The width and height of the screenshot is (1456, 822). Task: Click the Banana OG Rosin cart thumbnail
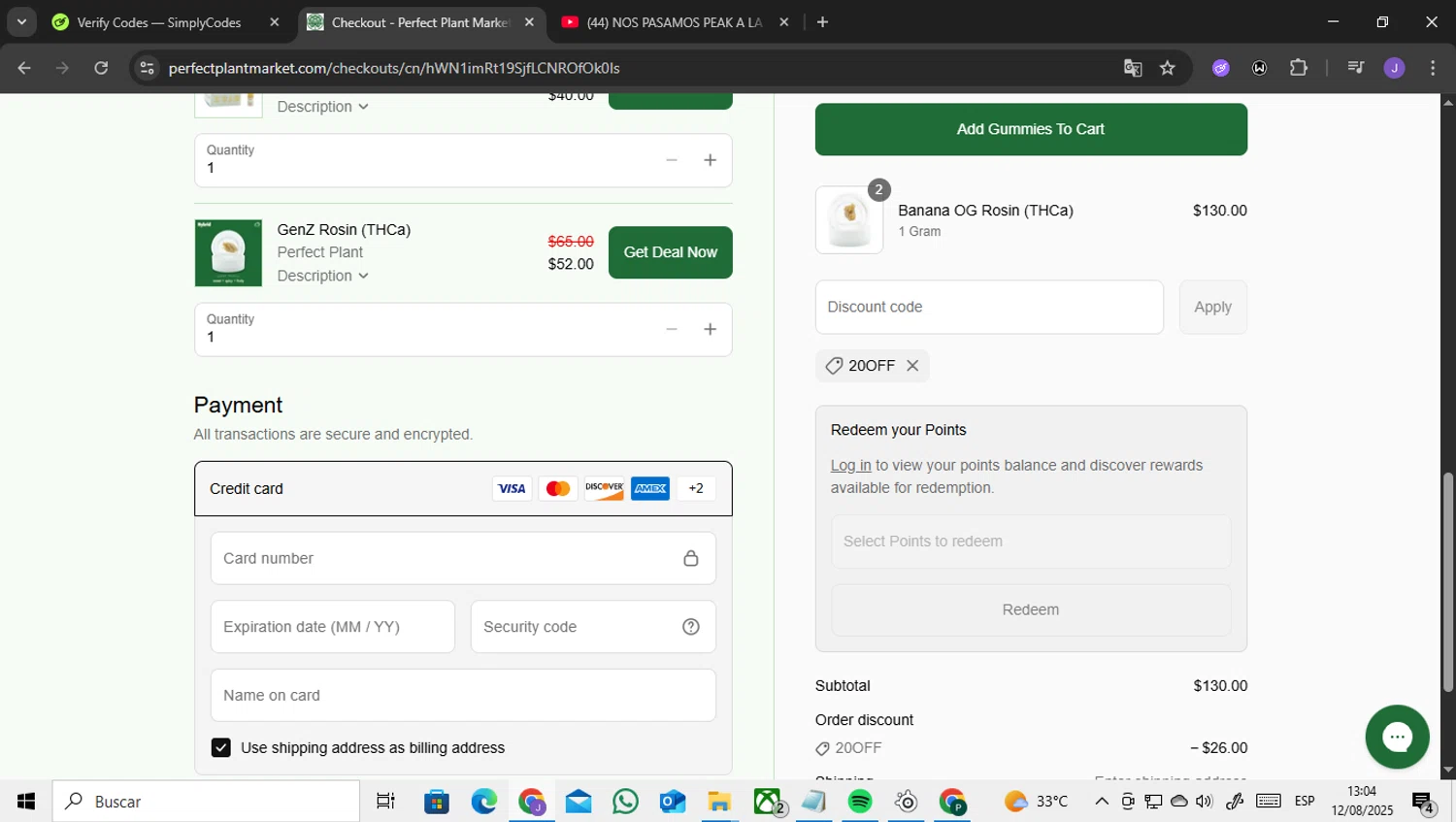pyautogui.click(x=849, y=220)
